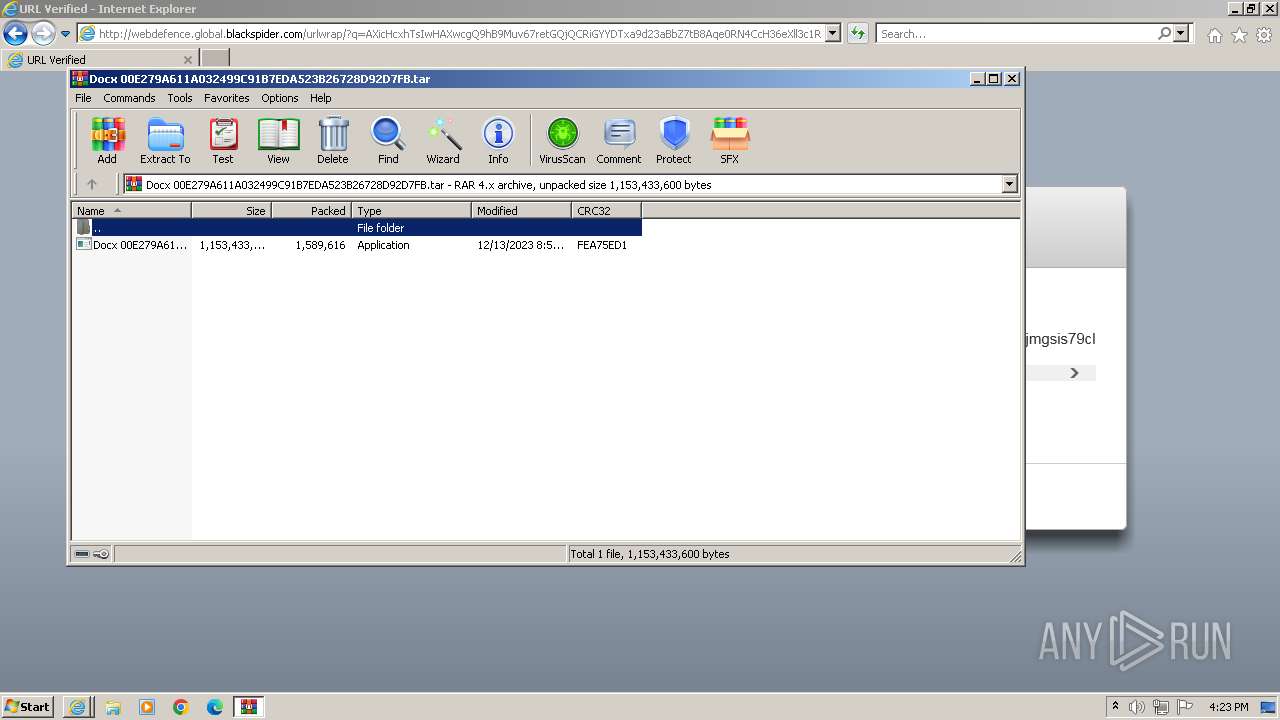Click the Internet Explorer search box
Screen dimensions: 1280x720
[1016, 34]
